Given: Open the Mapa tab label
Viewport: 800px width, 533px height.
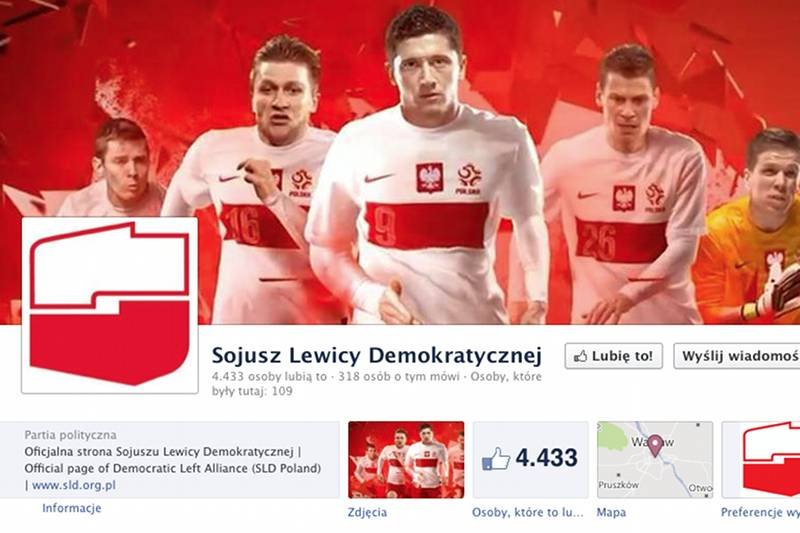Looking at the screenshot, I should [x=611, y=513].
